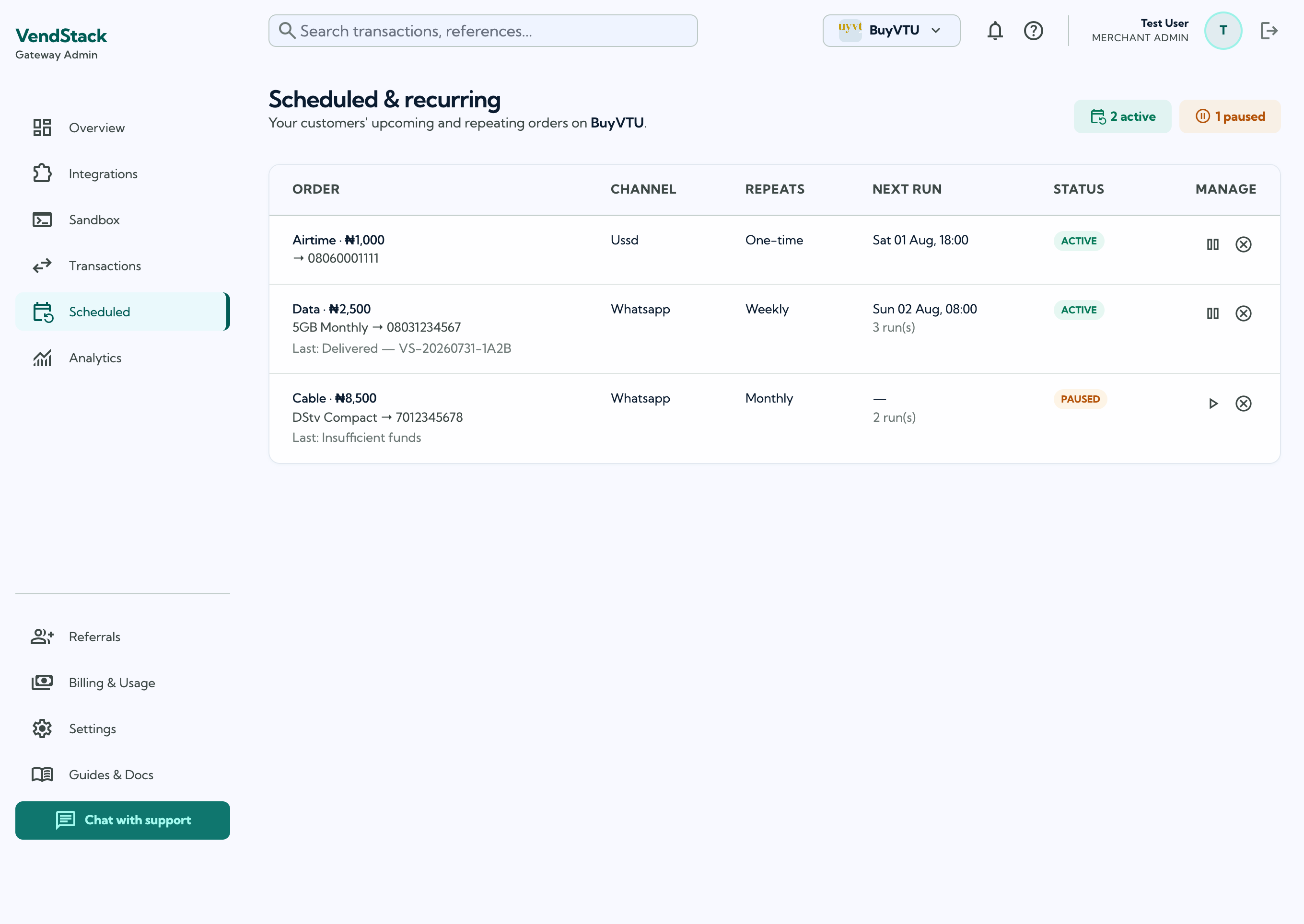Screen dimensions: 1304x924
Task: Click the VendStack logo
Action: pos(61,36)
